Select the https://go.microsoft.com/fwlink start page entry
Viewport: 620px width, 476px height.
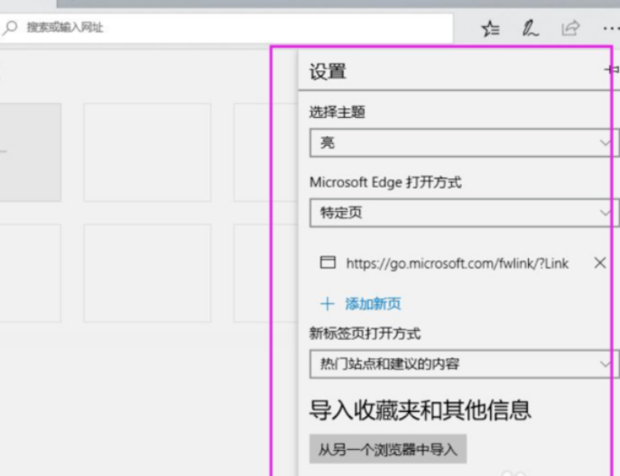pos(457,263)
